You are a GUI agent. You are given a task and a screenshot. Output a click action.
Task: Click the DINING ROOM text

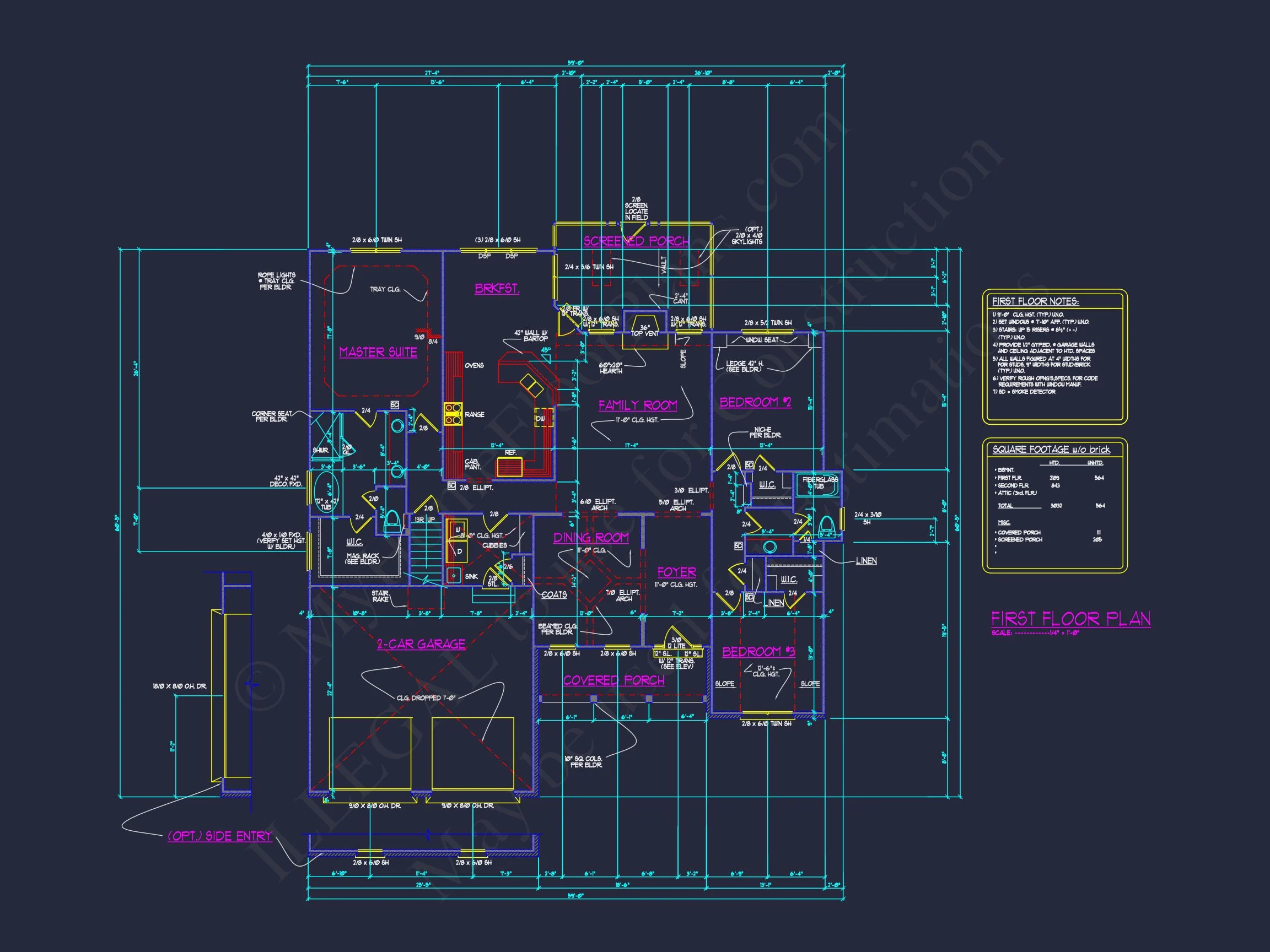click(x=591, y=537)
